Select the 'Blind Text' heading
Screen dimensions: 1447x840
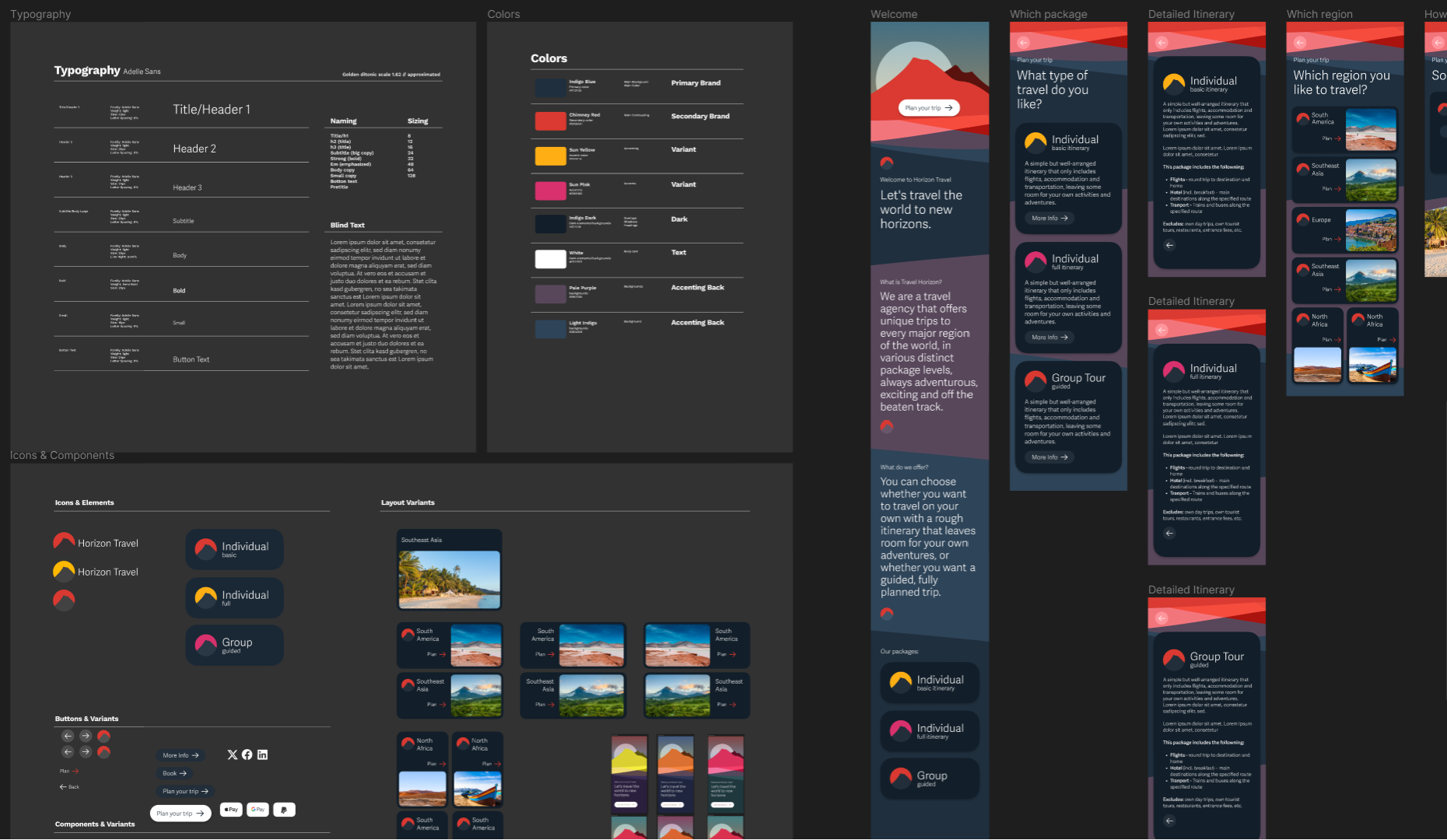coord(347,225)
